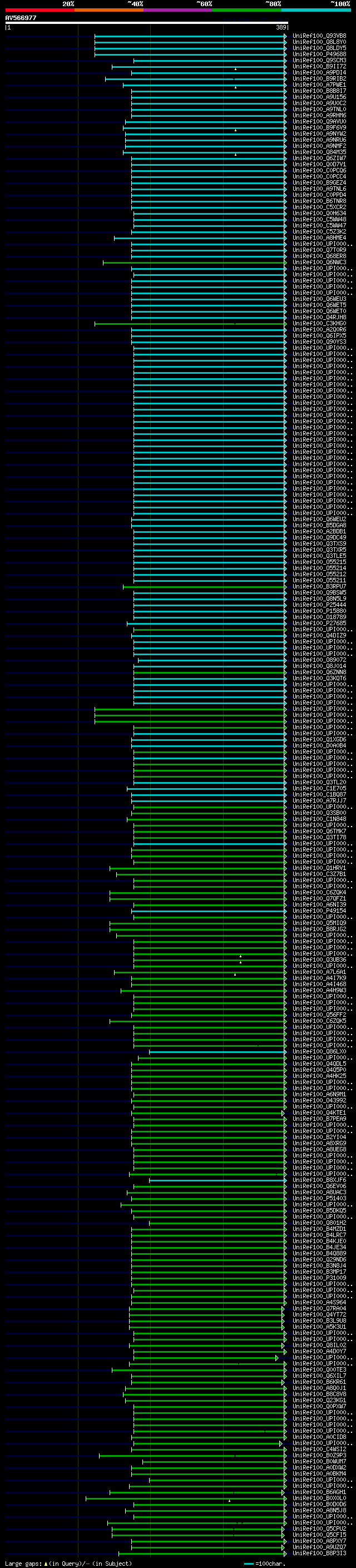Open hit UniRef100_B8XJF6

click(319, 1180)
